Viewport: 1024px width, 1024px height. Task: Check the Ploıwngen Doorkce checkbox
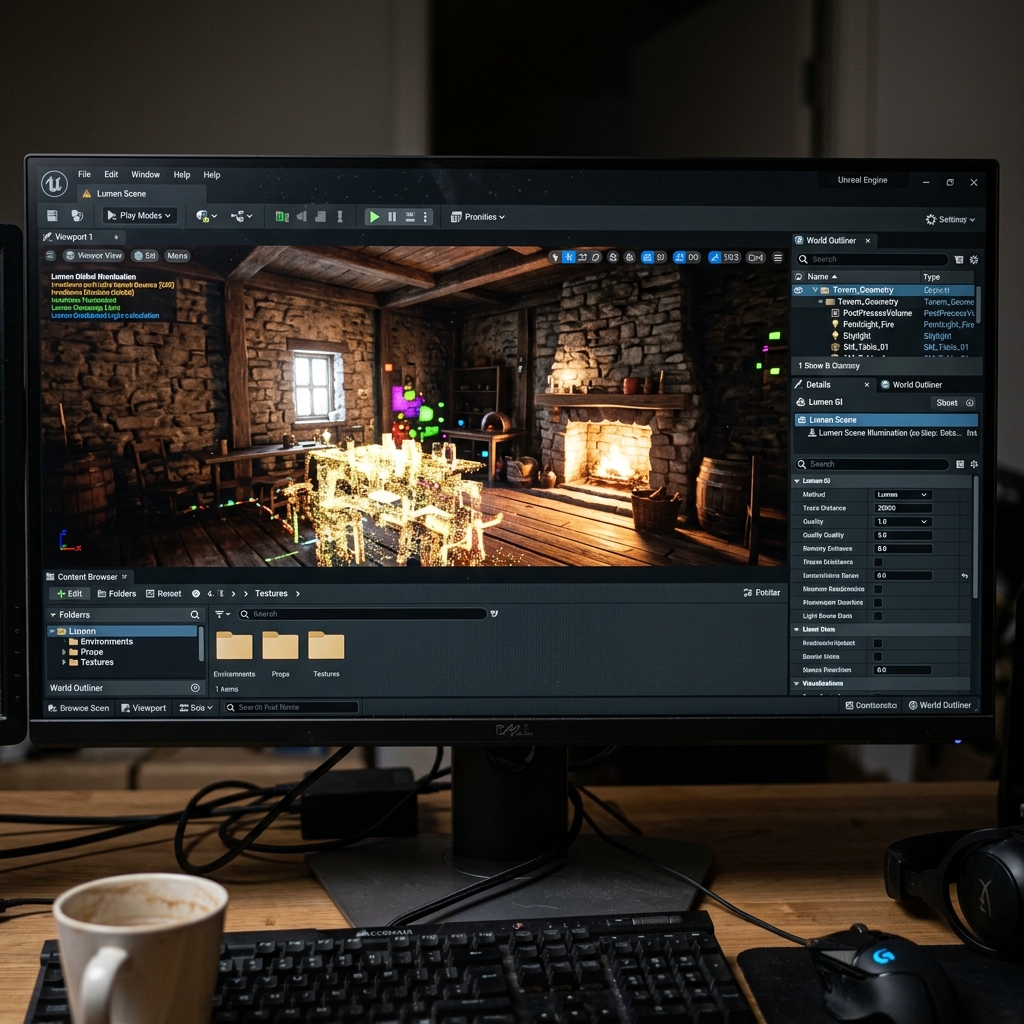point(878,603)
